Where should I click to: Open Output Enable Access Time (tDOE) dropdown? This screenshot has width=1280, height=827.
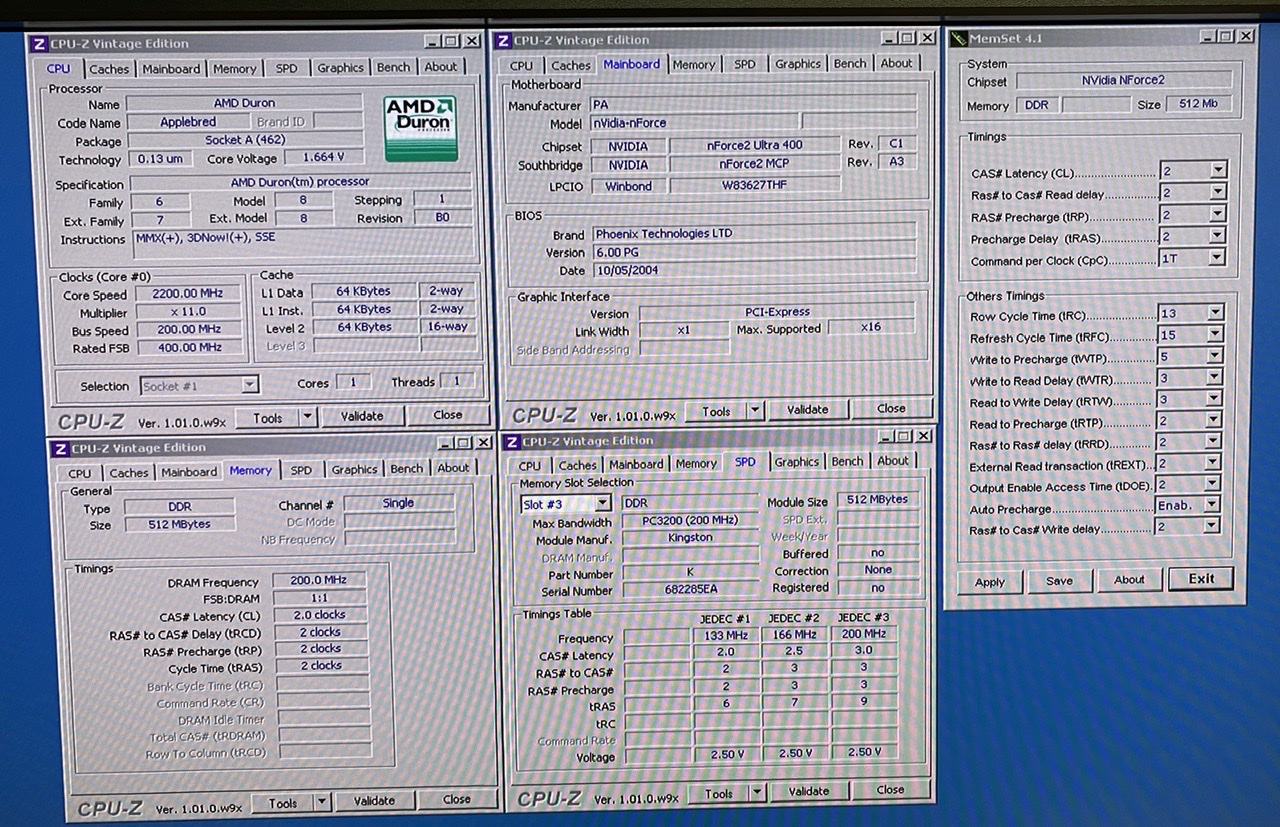pyautogui.click(x=1213, y=485)
